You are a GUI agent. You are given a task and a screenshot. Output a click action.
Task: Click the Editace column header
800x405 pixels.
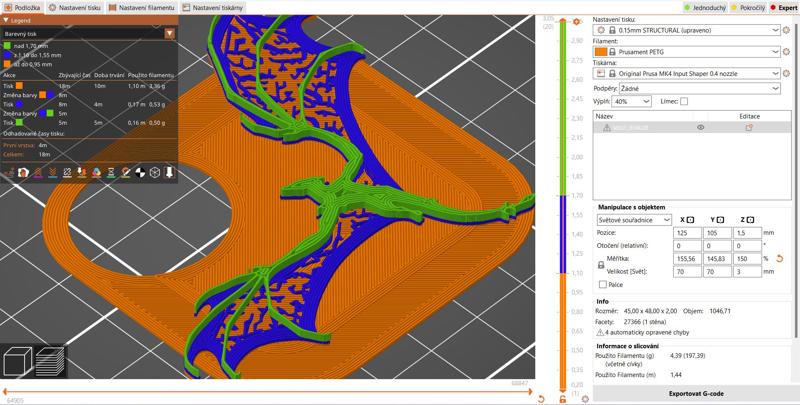click(x=749, y=116)
